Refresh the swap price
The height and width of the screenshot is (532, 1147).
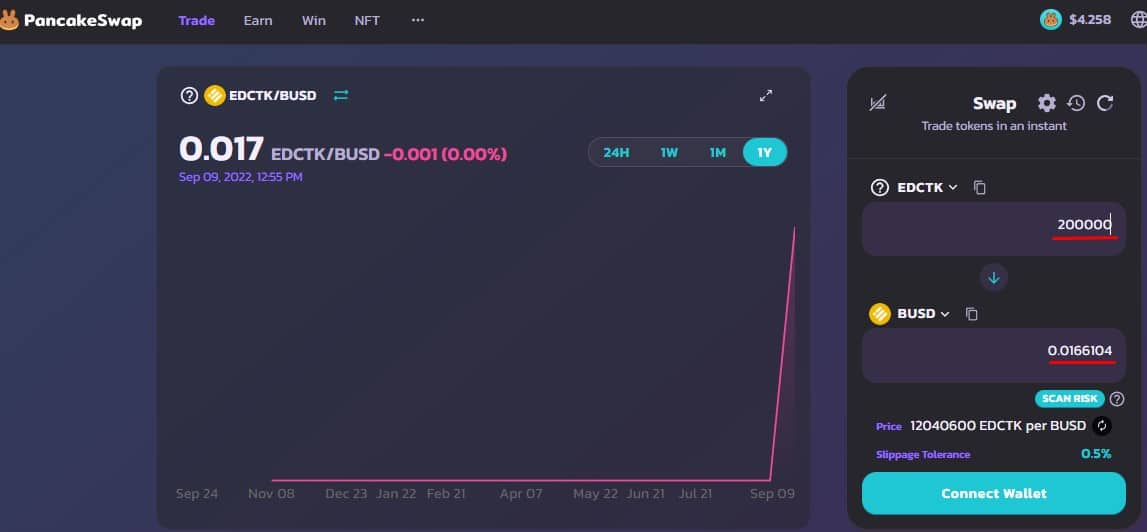coord(1105,102)
